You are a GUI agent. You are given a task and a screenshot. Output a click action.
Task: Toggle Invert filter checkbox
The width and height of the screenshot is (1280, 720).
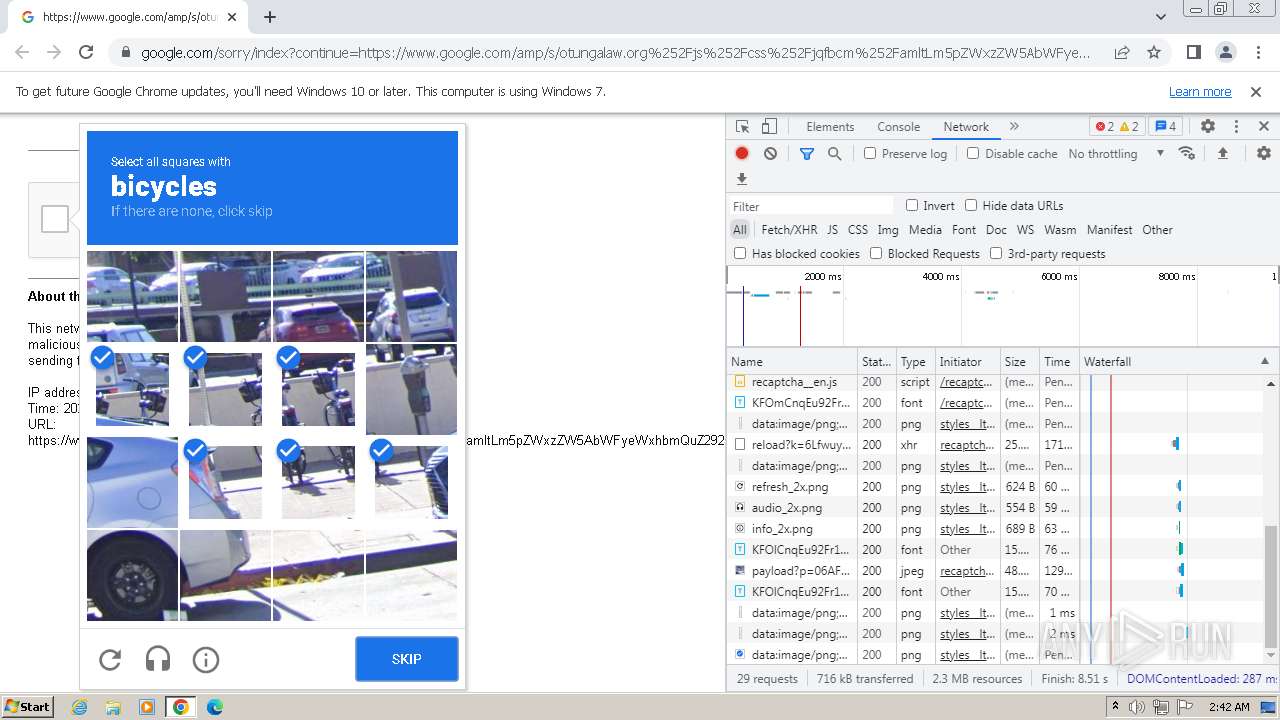pos(912,205)
